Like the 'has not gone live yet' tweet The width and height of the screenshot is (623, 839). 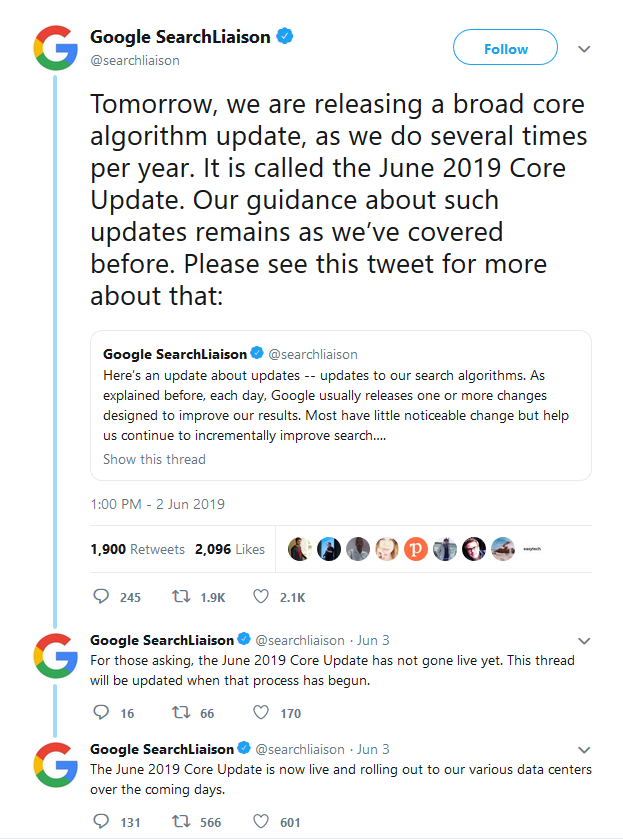(x=261, y=713)
